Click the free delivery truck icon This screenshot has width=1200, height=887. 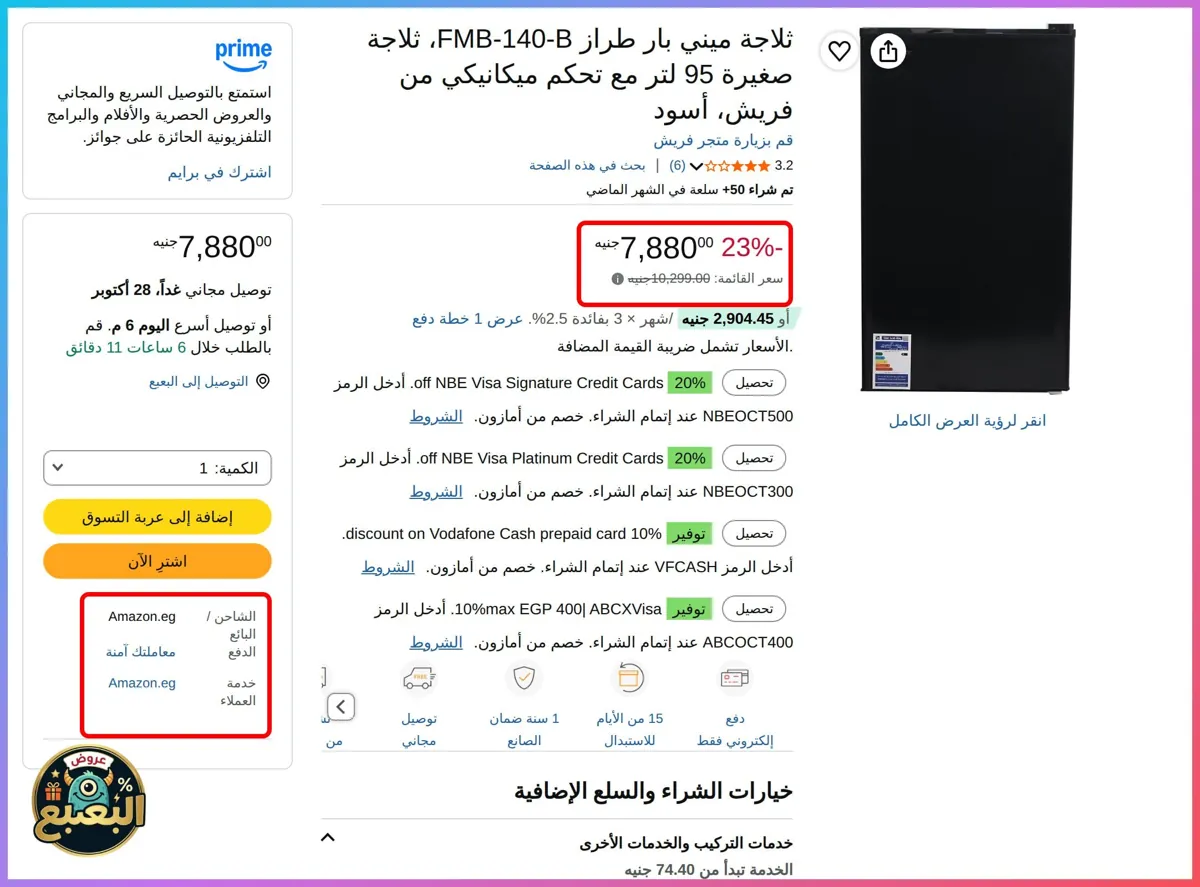click(x=419, y=679)
